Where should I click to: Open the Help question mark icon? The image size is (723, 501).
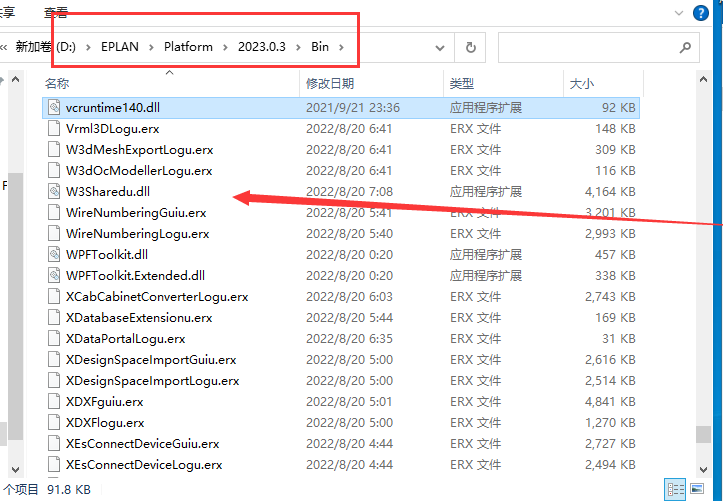(x=700, y=13)
